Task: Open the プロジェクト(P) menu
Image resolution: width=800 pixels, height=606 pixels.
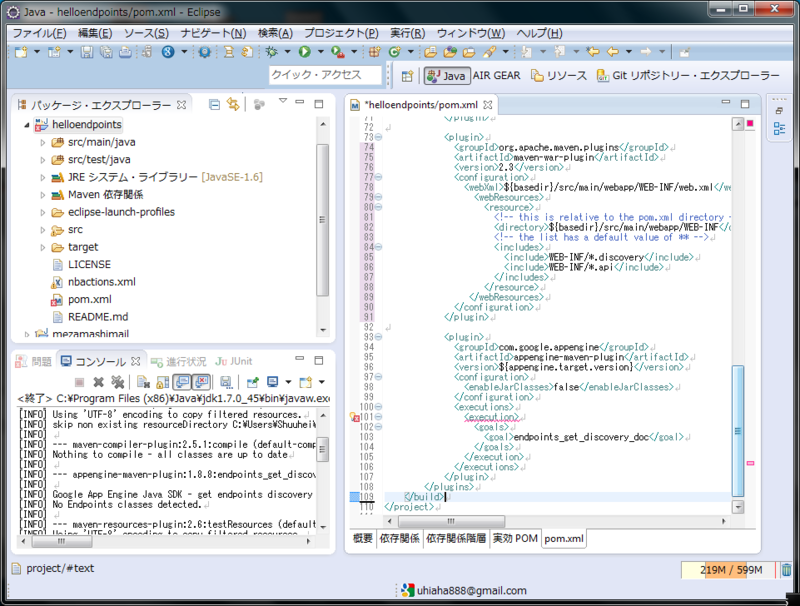Action: (341, 33)
